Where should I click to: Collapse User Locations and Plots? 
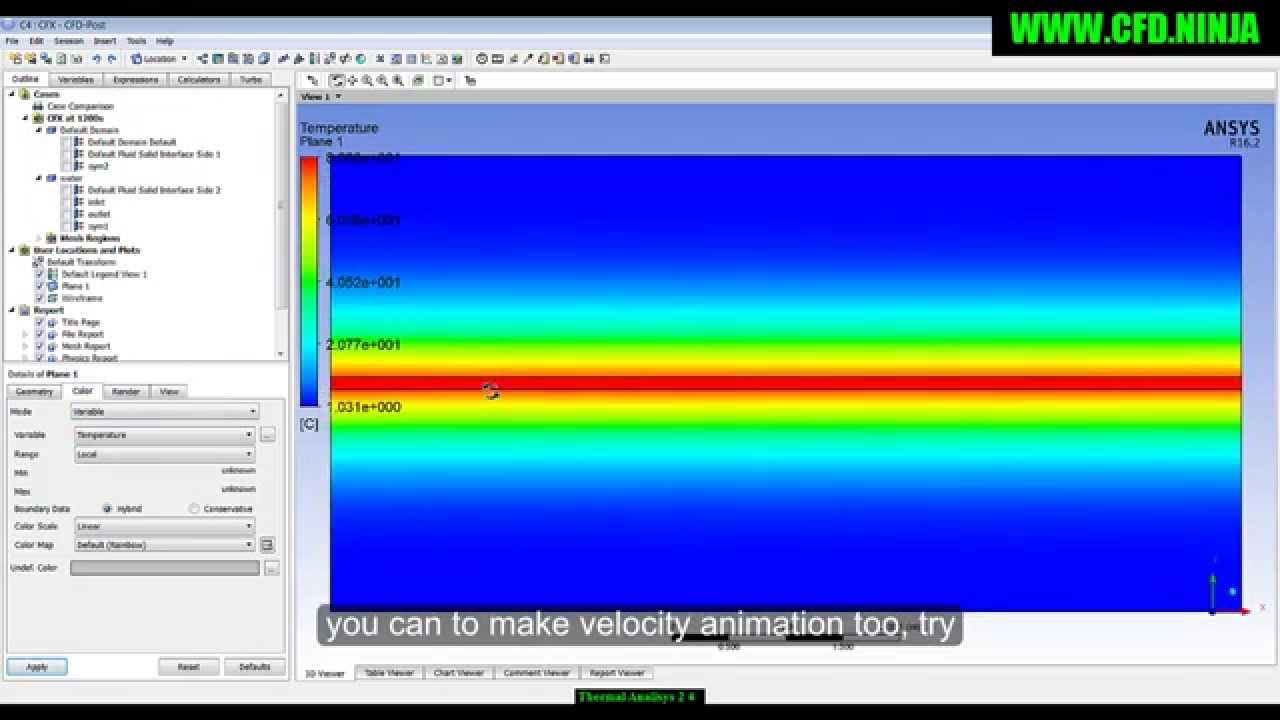pos(12,250)
